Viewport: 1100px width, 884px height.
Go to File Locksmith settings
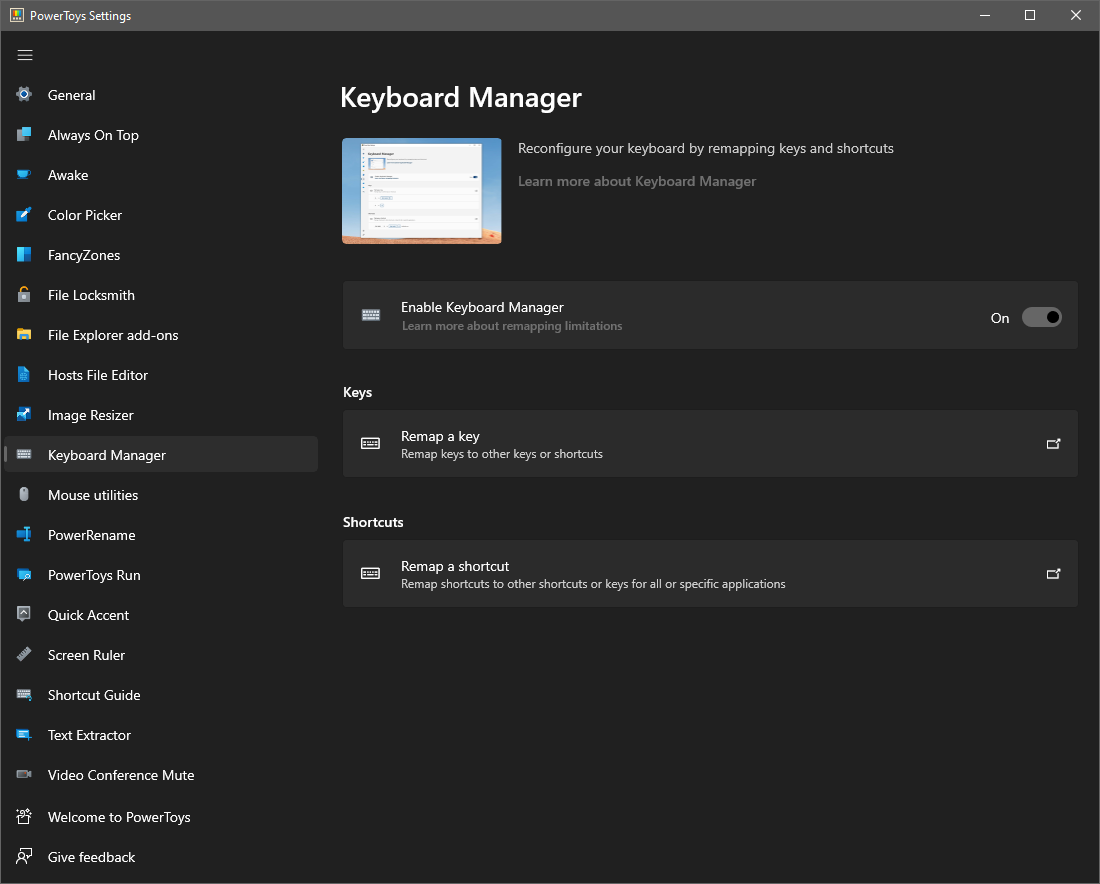coord(161,295)
